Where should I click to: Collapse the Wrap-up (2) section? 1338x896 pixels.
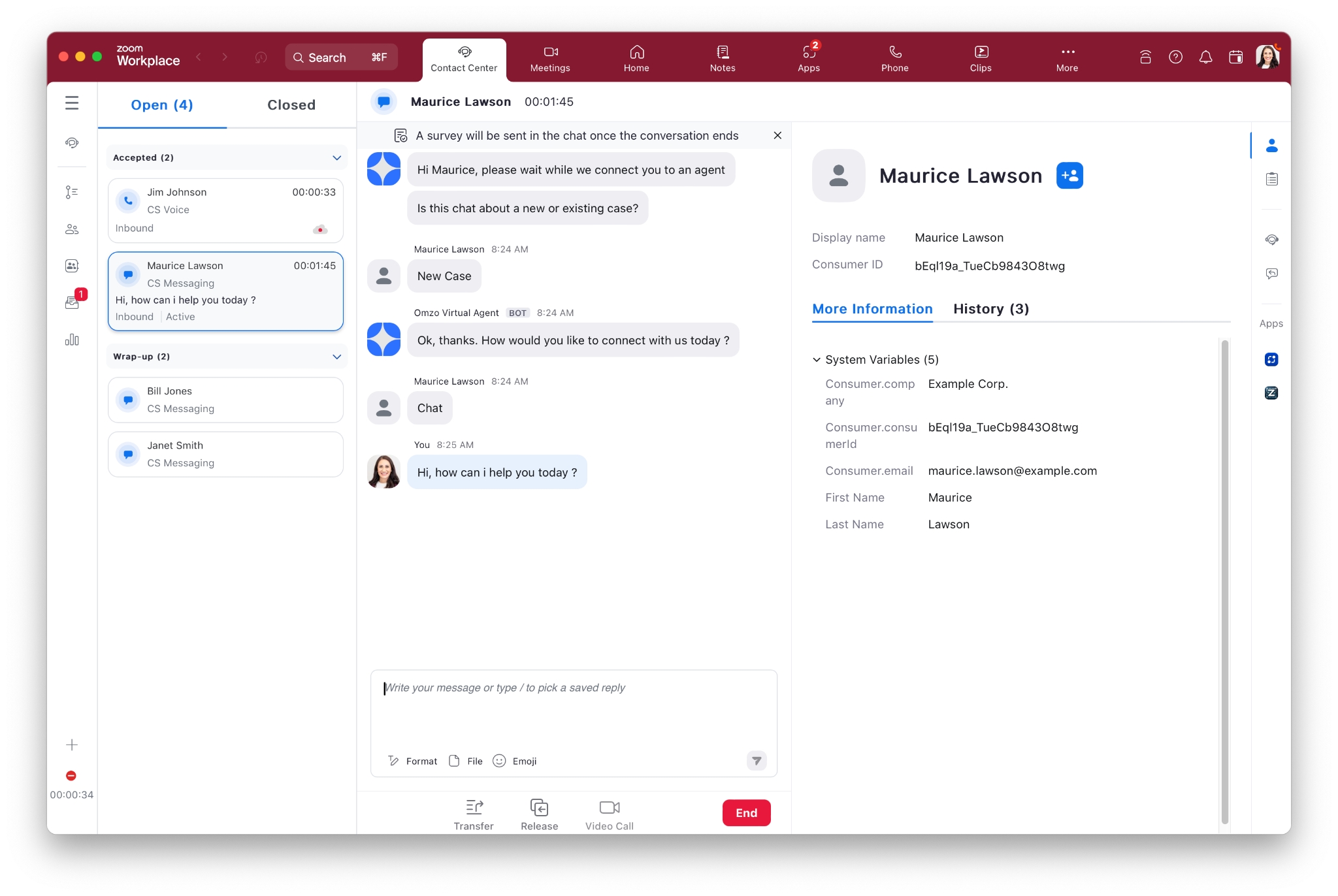click(x=336, y=357)
